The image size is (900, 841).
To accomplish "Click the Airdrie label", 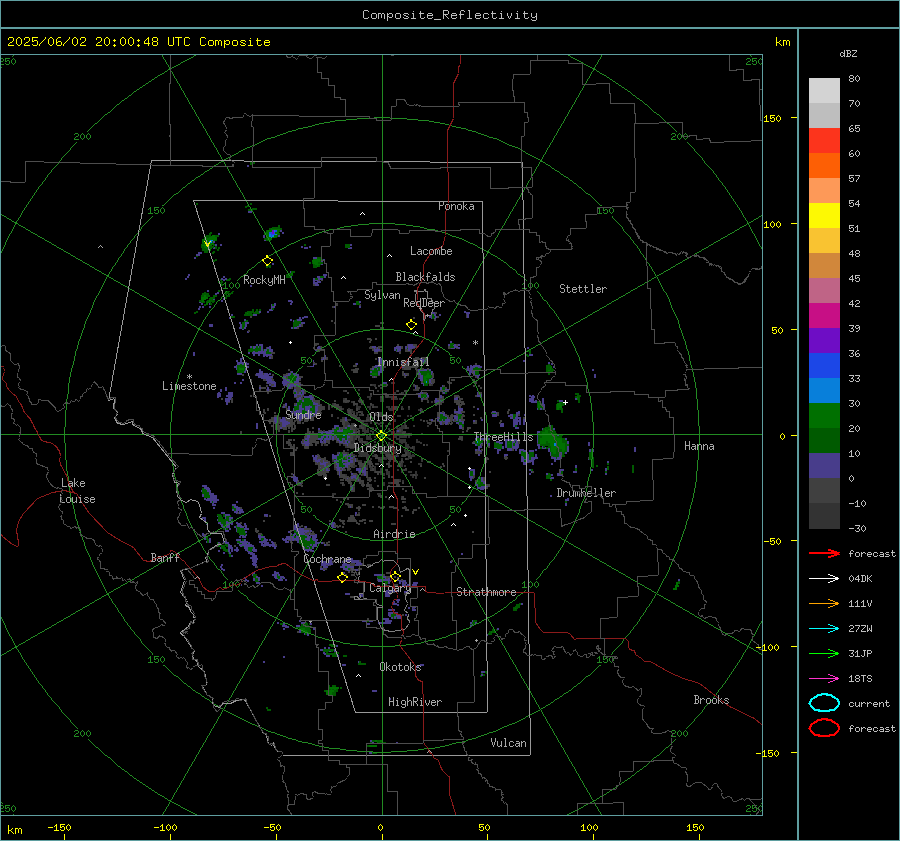I will [x=394, y=534].
